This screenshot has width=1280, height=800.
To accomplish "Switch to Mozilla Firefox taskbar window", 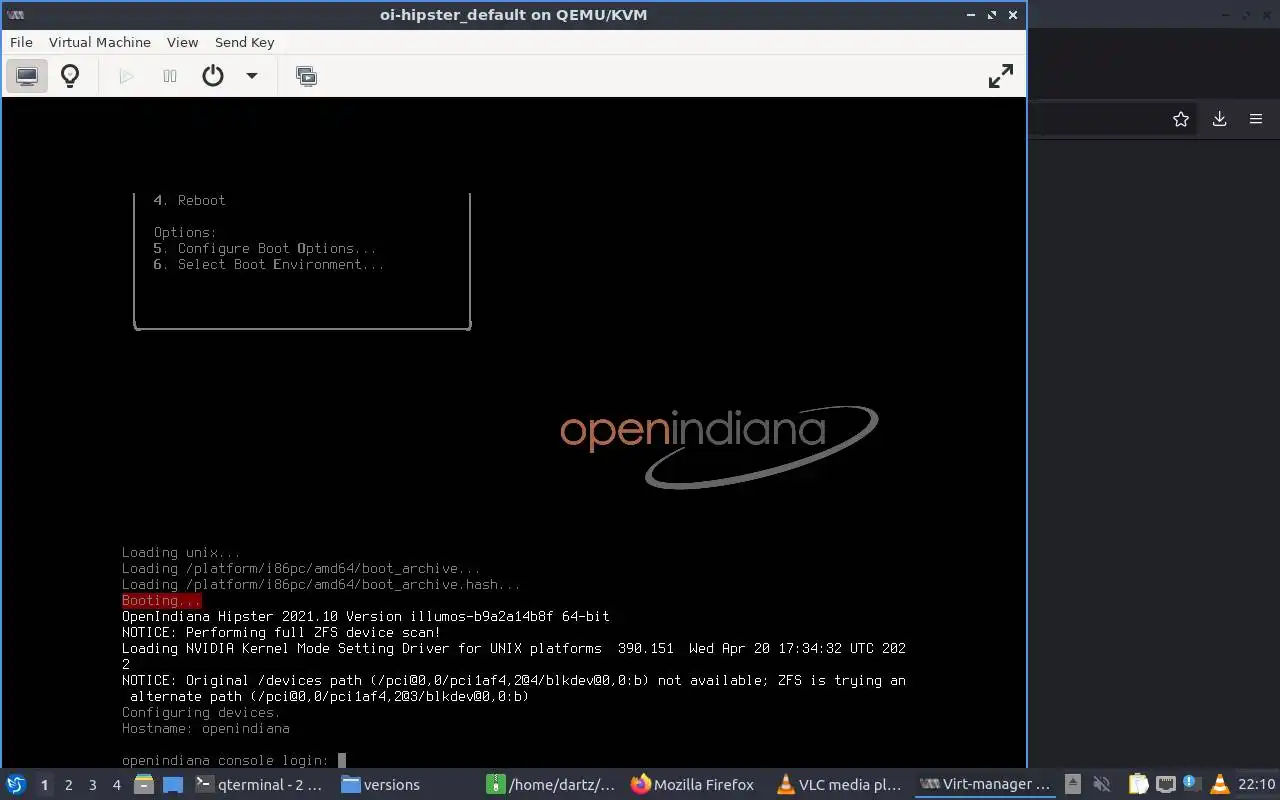I will point(693,784).
